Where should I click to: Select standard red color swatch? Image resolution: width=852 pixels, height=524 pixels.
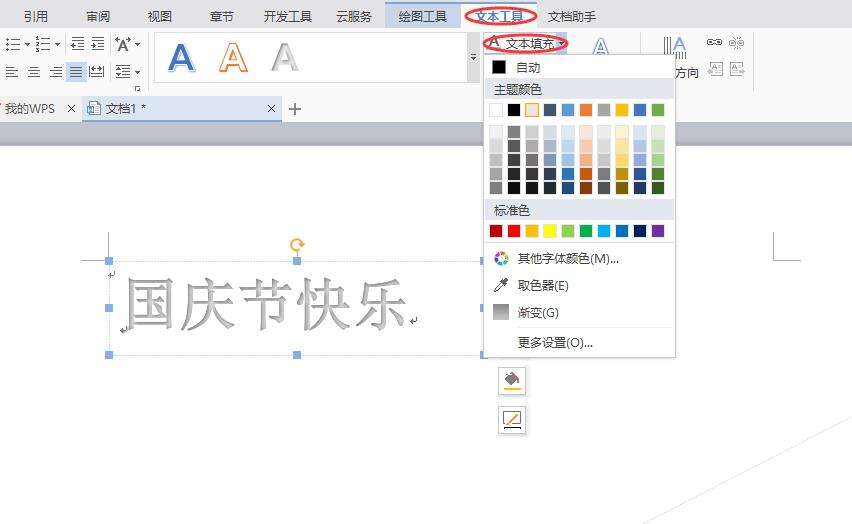point(514,231)
